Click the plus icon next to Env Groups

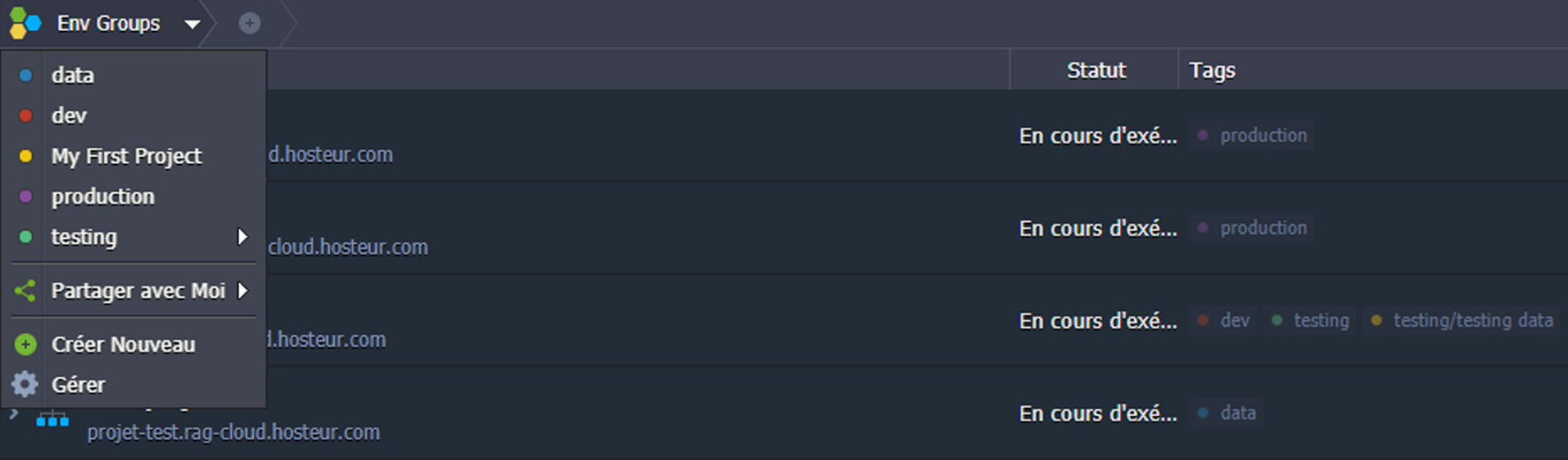click(x=250, y=23)
